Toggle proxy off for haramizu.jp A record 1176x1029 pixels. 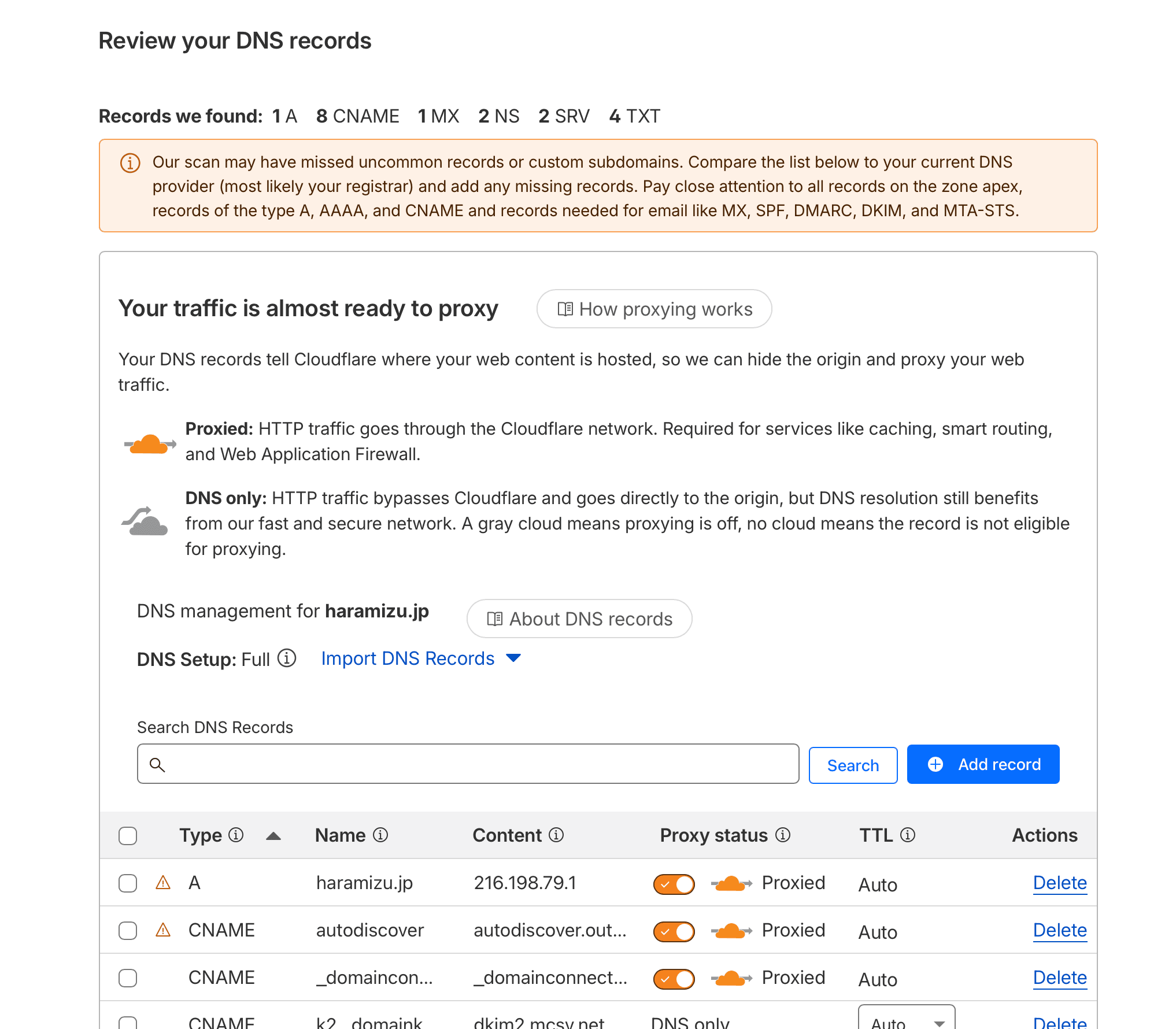tap(674, 884)
